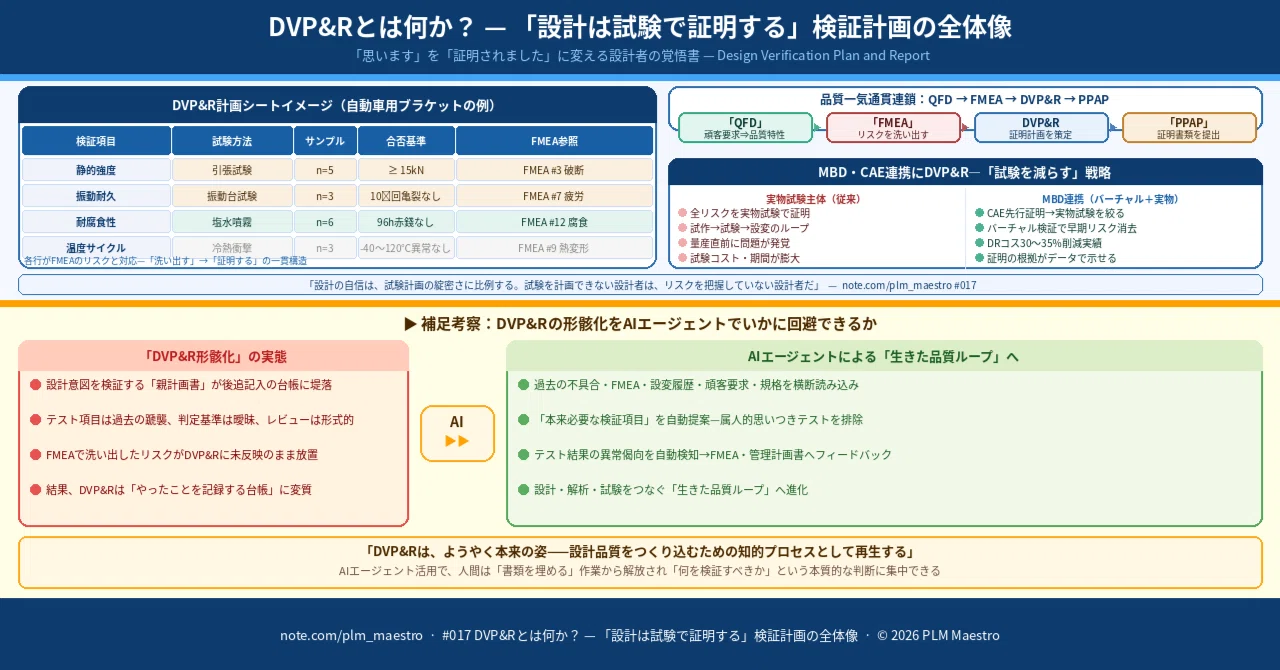The image size is (1280, 670).
Task: Select the 静的強度 row label
Action: point(96,170)
